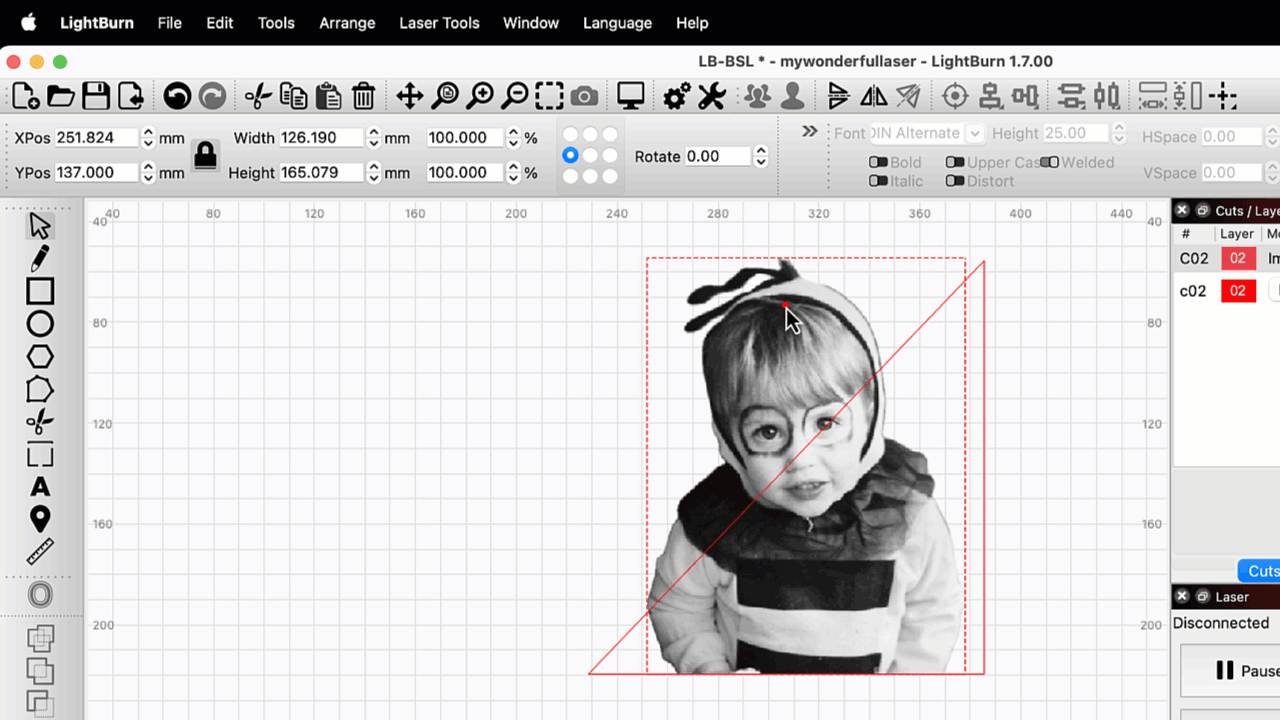Click the Width value stepper arrows
1280x720 pixels.
374,138
